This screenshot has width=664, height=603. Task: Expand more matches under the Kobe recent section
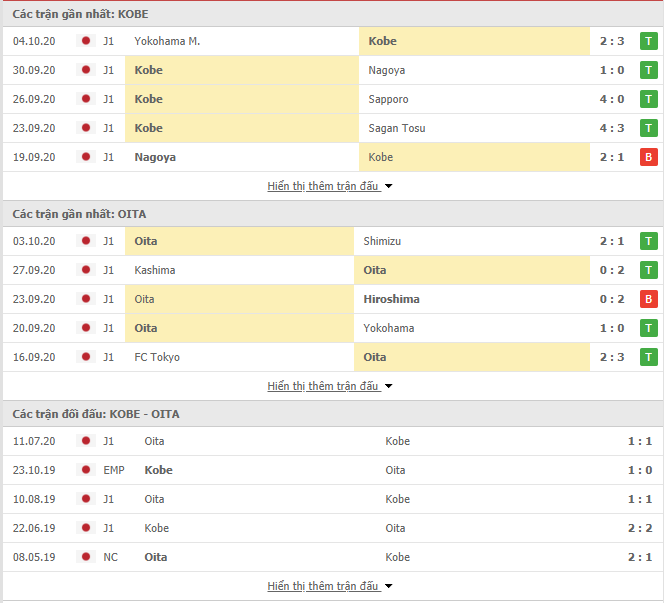(x=329, y=186)
